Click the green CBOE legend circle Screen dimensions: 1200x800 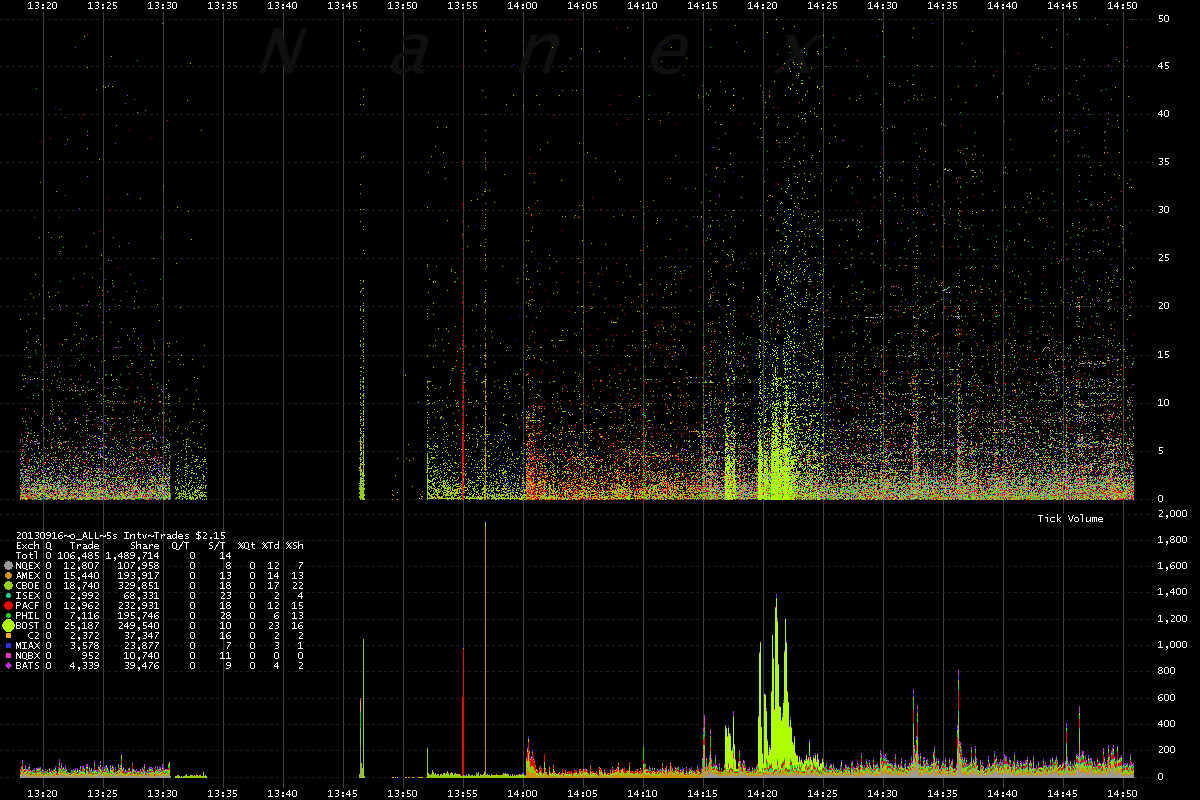(x=8, y=586)
